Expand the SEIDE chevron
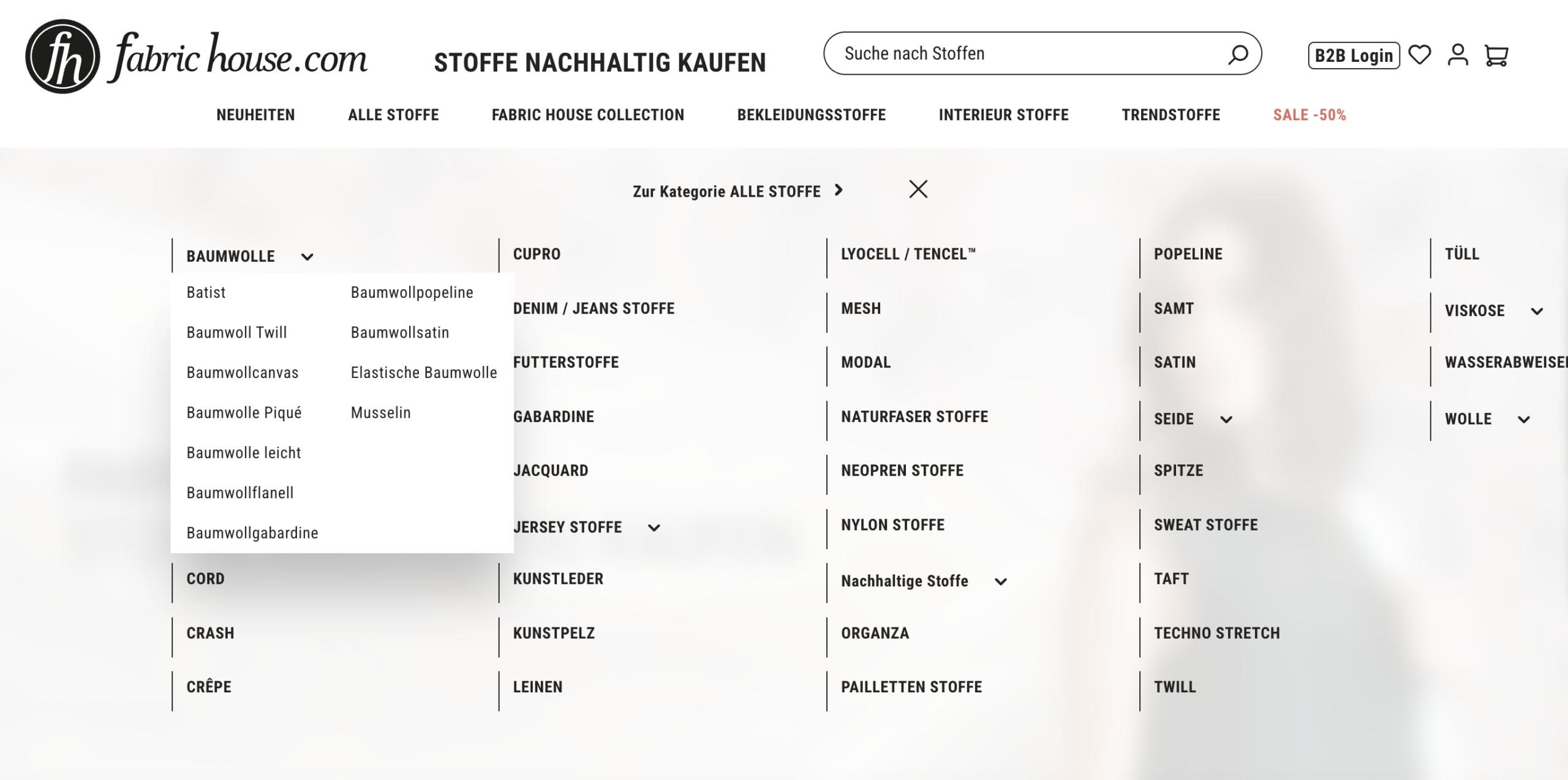Viewport: 1568px width, 780px height. pyautogui.click(x=1226, y=420)
